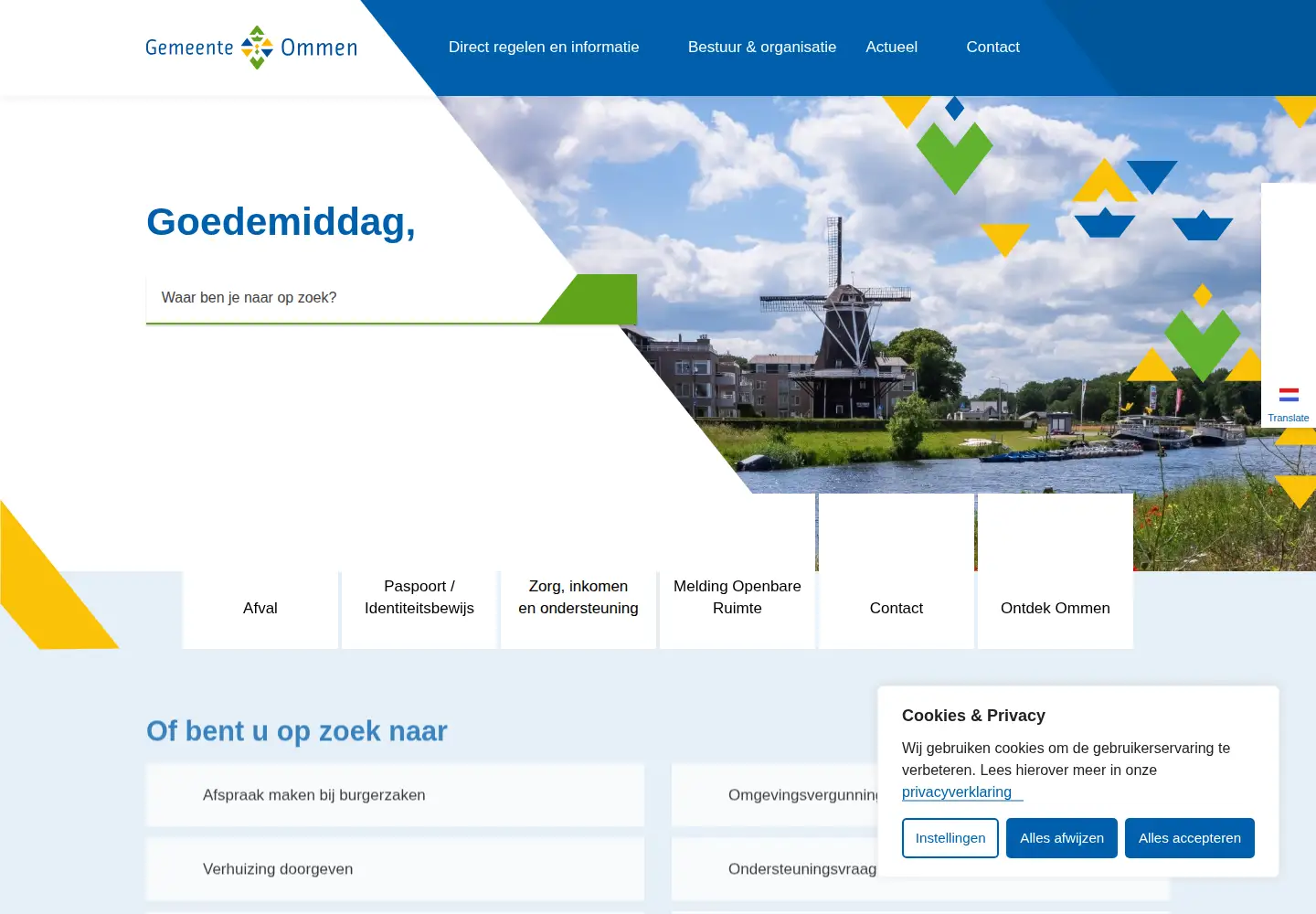Screen dimensions: 1316x914
Task: Click 'Of bent u op zoek naar' heading
Action: (x=297, y=731)
